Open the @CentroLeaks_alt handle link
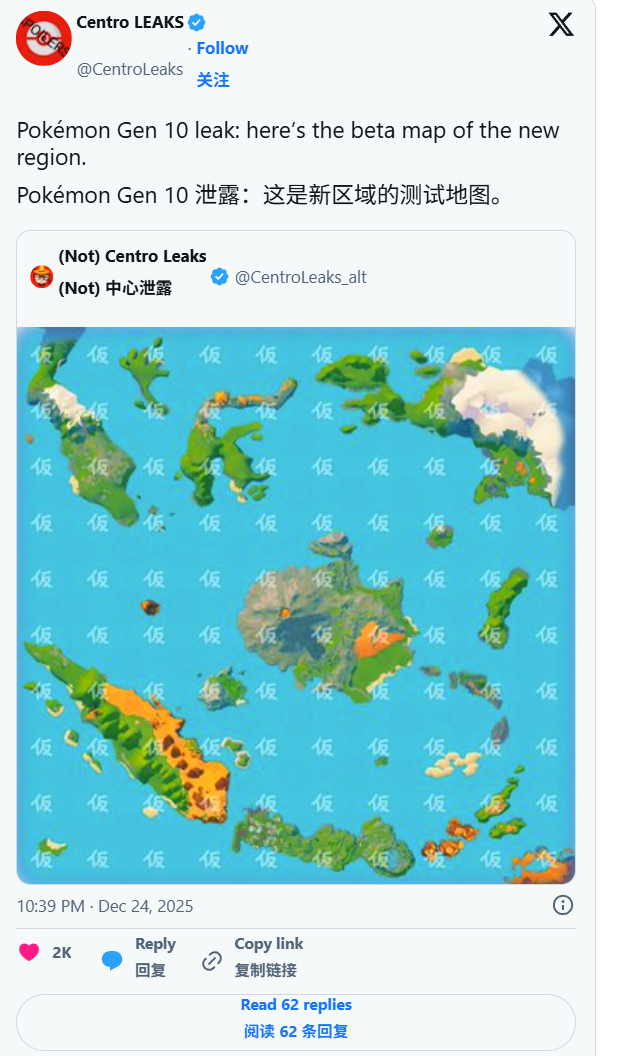This screenshot has width=619, height=1056. tap(300, 277)
